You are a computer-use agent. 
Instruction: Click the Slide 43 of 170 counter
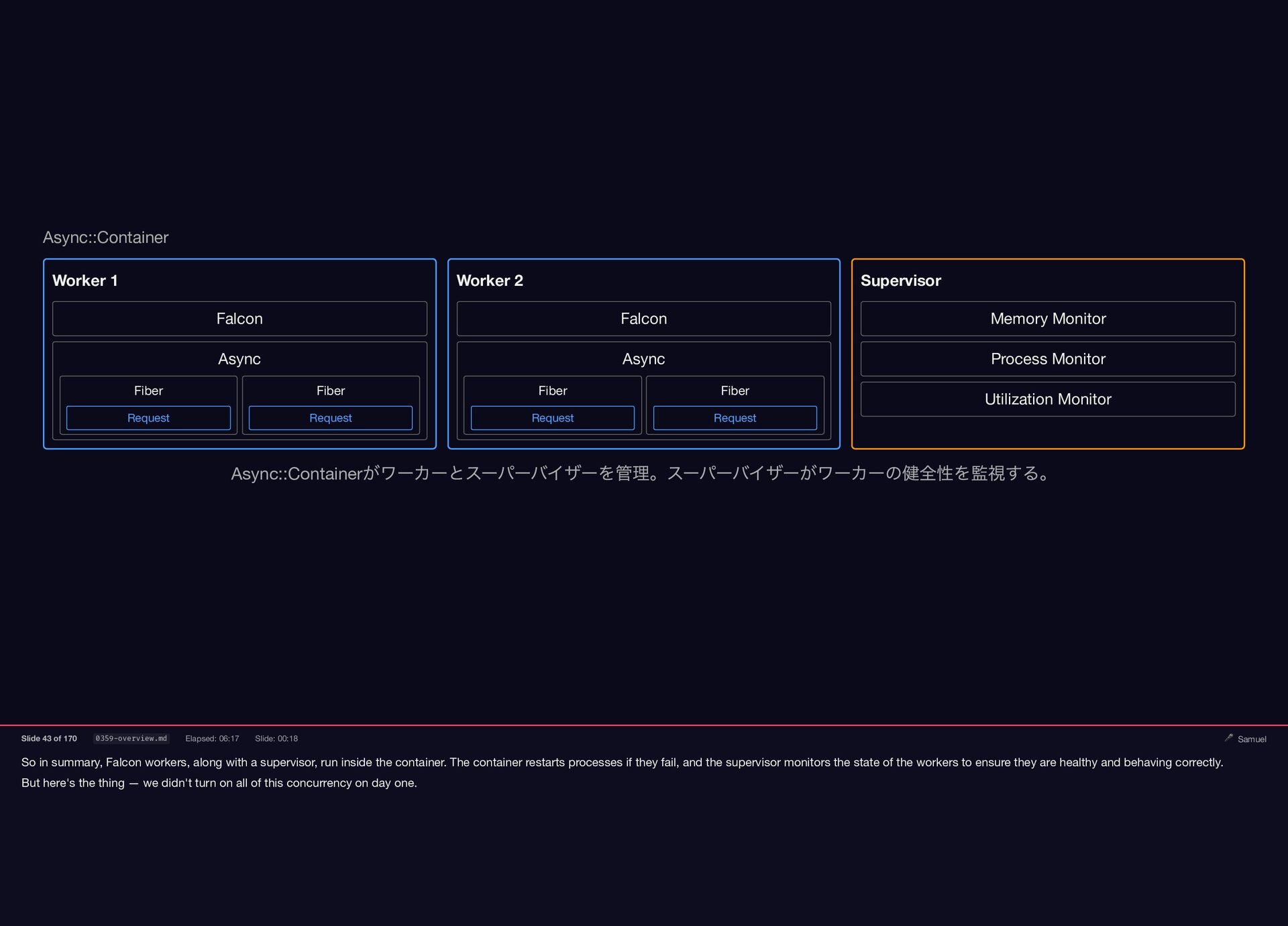pyautogui.click(x=49, y=738)
